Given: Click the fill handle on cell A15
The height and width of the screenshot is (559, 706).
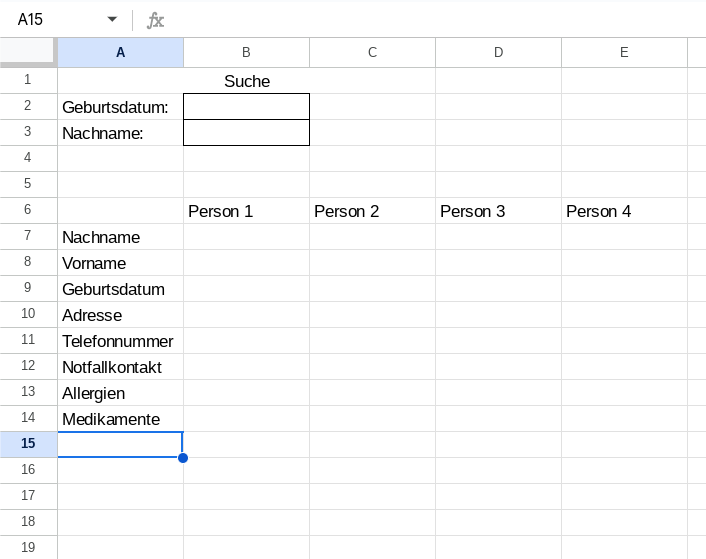Looking at the screenshot, I should coord(183,458).
